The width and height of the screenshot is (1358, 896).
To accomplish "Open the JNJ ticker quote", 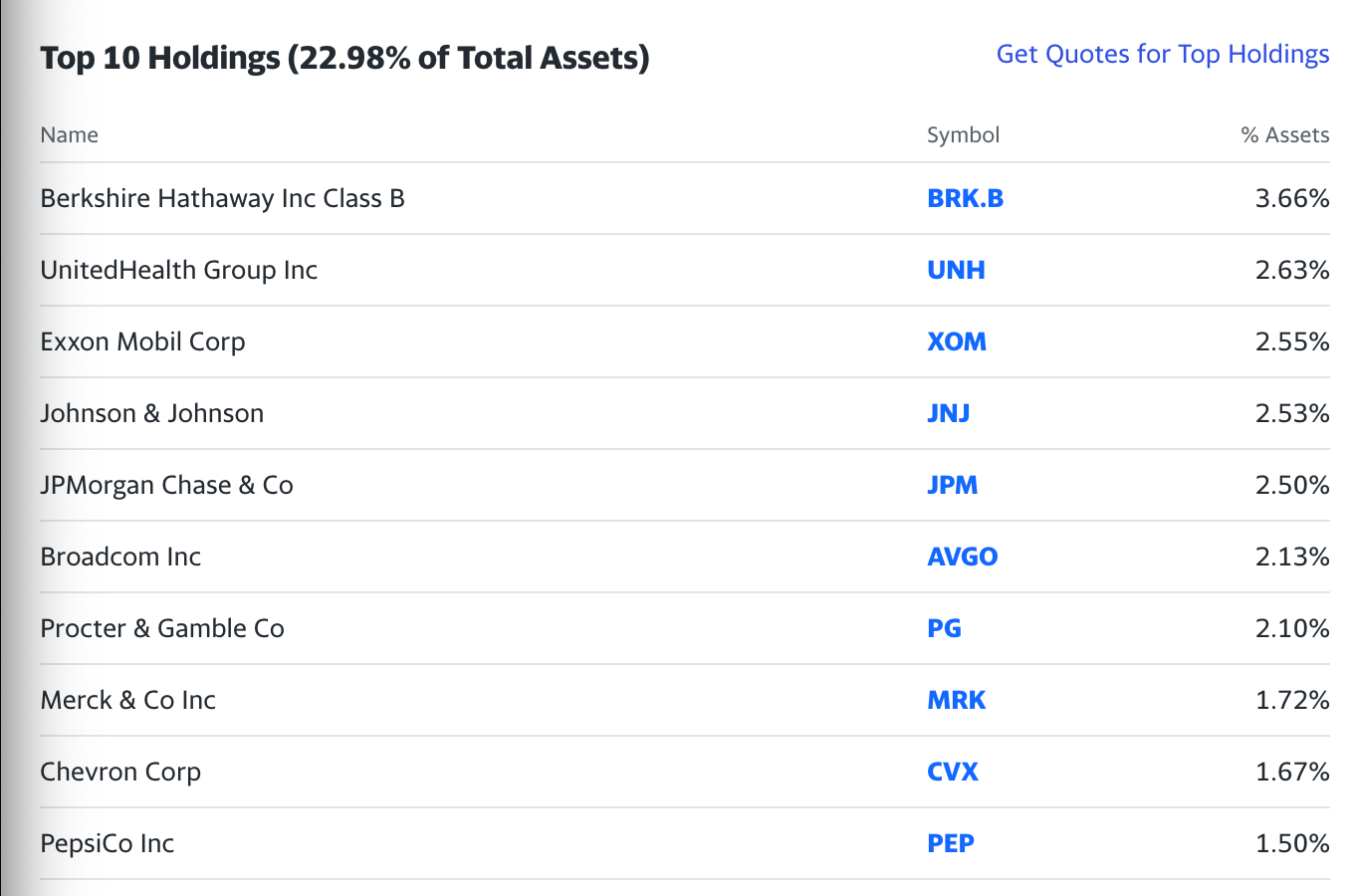I will tap(948, 413).
